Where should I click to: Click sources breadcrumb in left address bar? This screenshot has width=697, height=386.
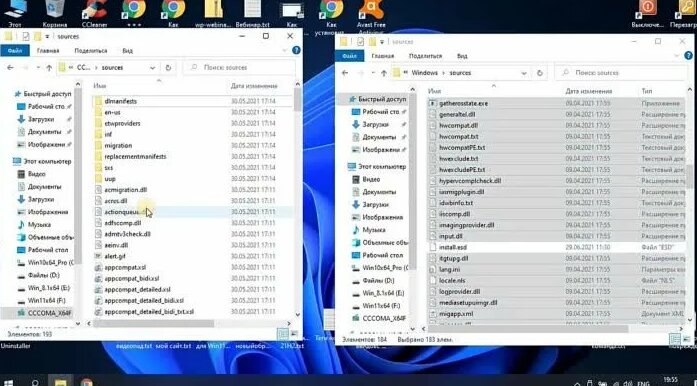(x=112, y=68)
